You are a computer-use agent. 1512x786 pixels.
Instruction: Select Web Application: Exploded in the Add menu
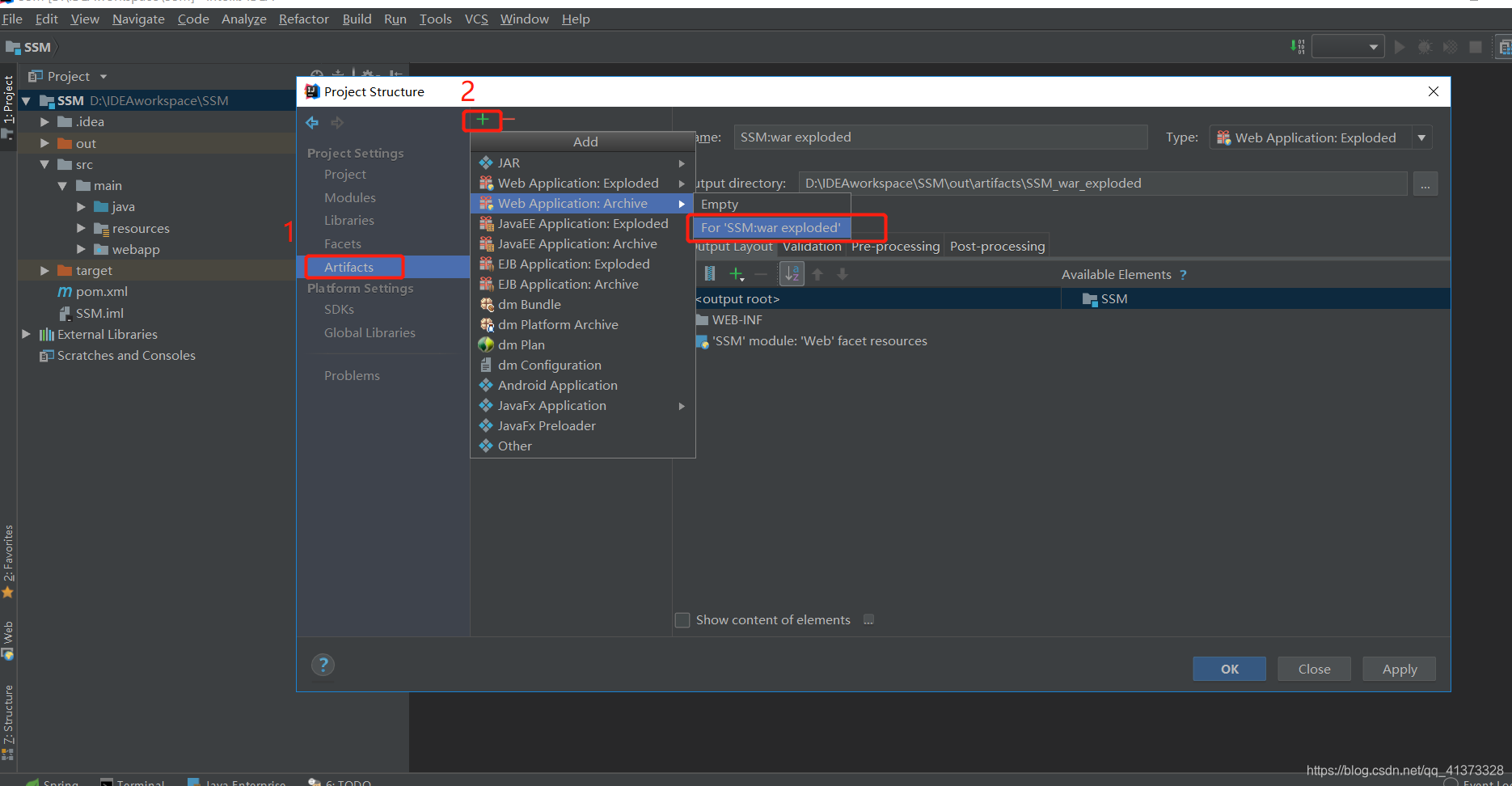(x=582, y=183)
